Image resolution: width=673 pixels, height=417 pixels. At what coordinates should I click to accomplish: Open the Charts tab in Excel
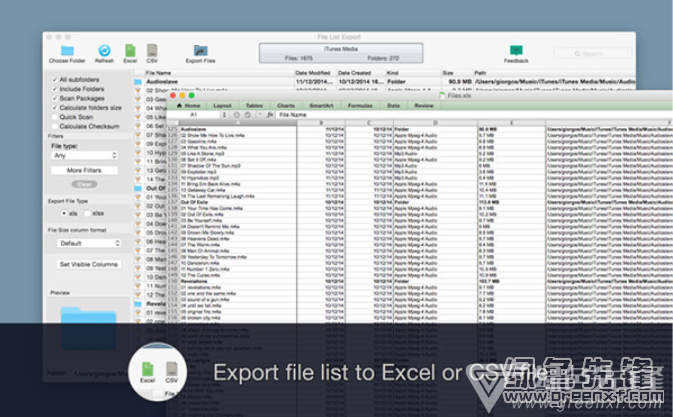coord(286,106)
